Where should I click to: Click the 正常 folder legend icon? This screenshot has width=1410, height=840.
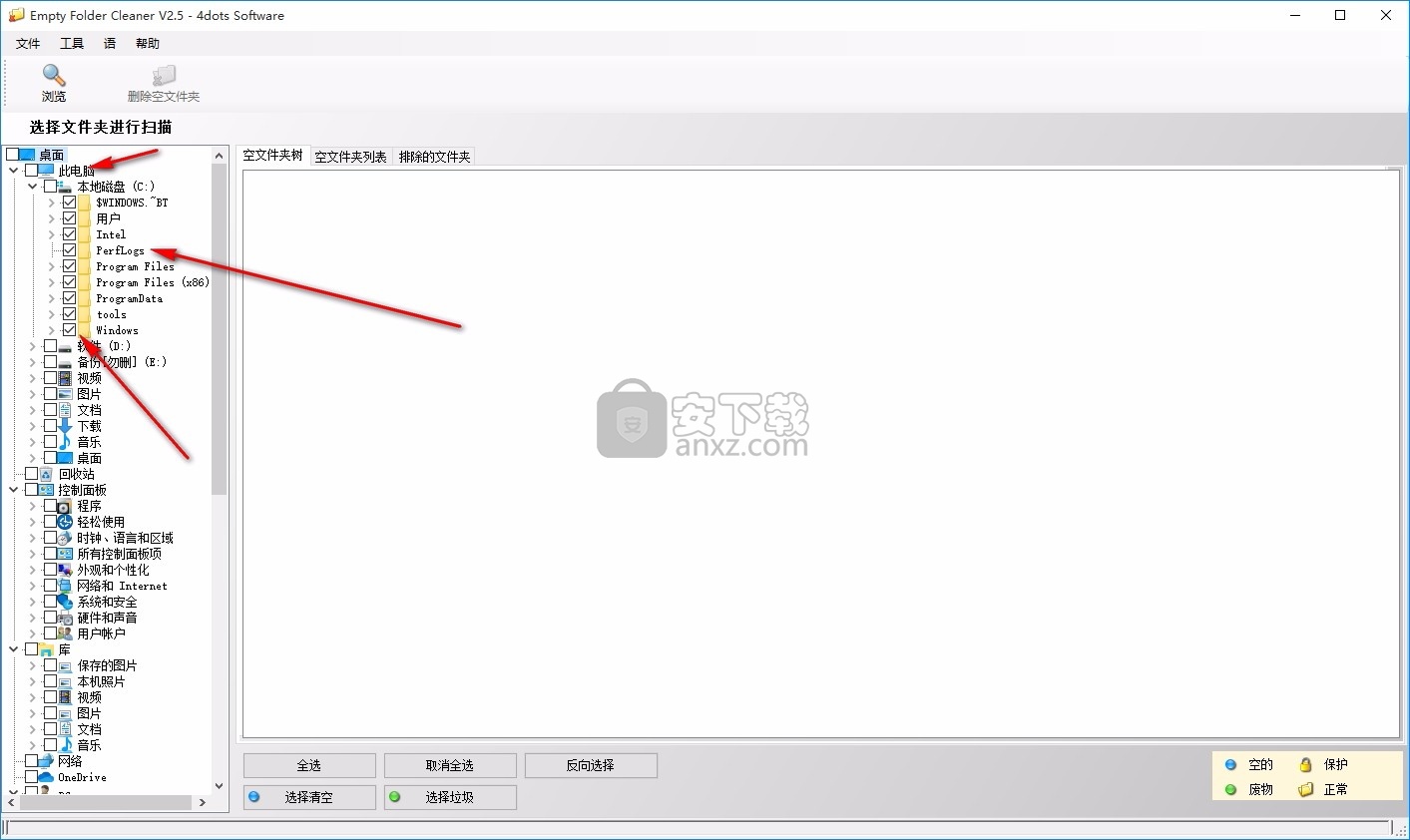pos(1305,789)
